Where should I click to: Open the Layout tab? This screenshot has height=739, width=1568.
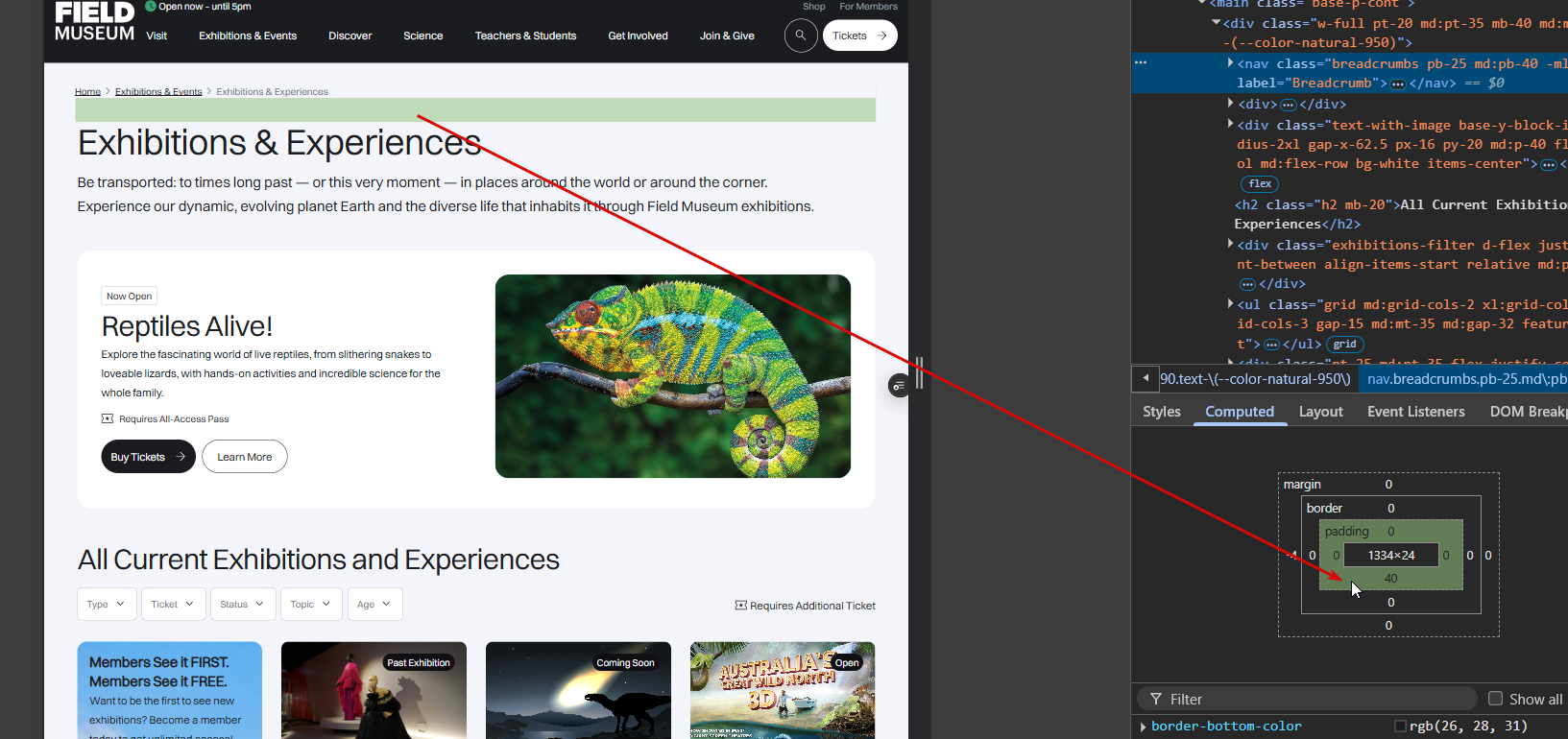point(1321,412)
